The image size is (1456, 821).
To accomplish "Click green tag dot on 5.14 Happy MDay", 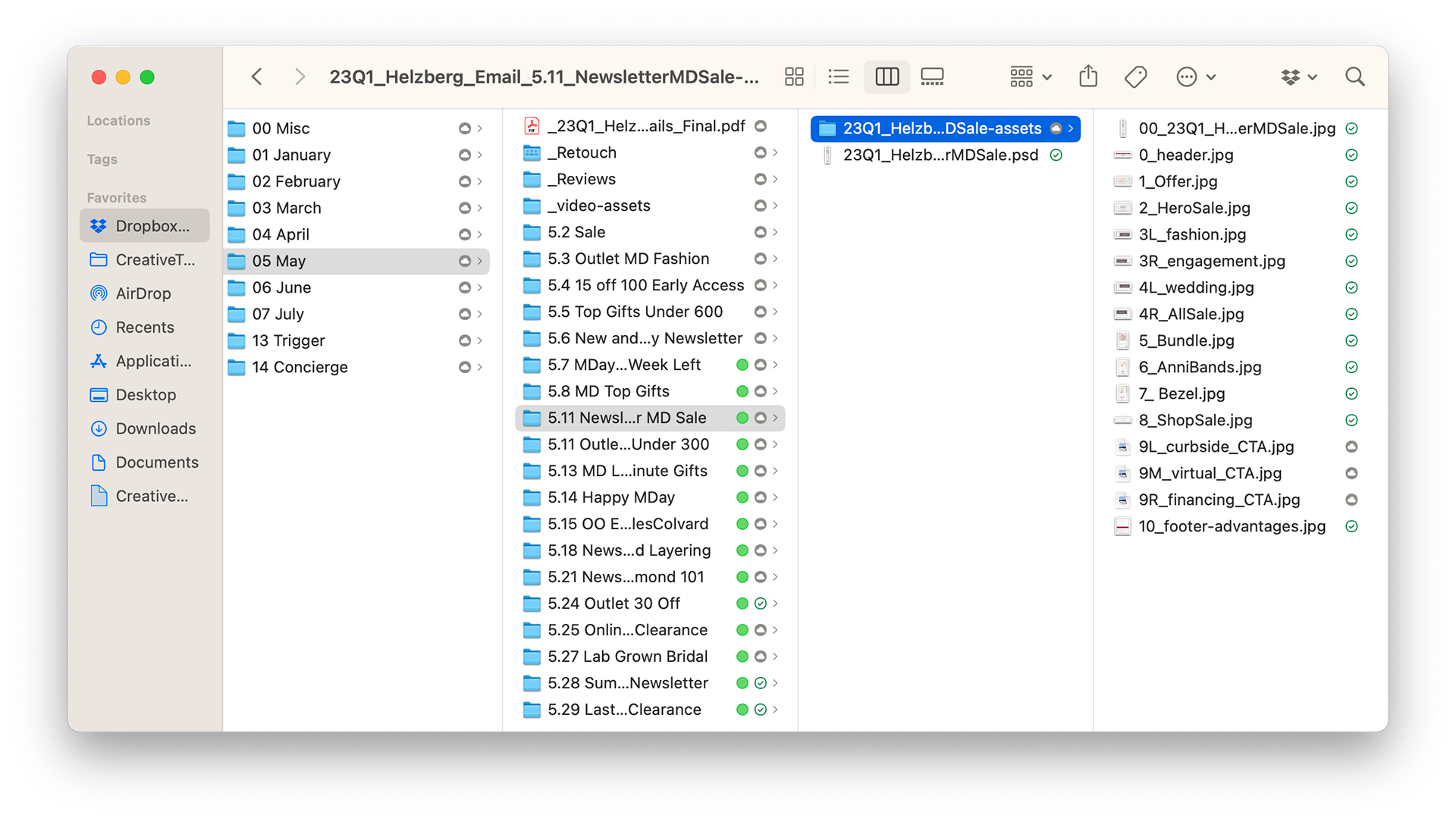I will 742,497.
